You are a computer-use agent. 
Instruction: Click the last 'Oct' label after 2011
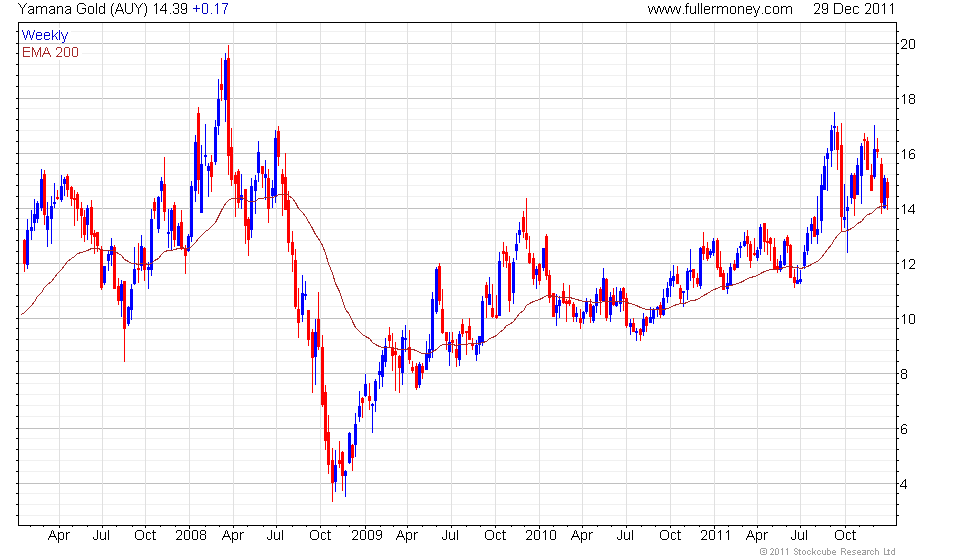coord(845,535)
